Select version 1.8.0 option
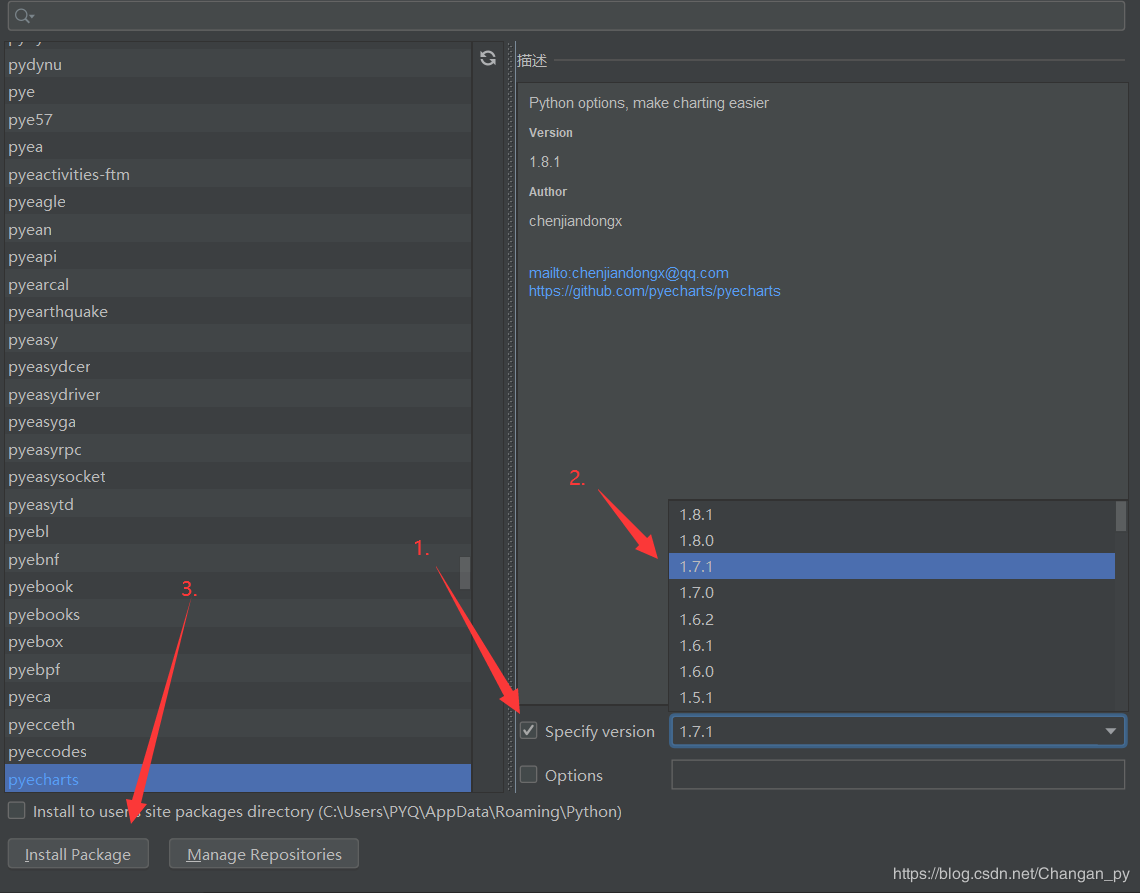 (696, 541)
